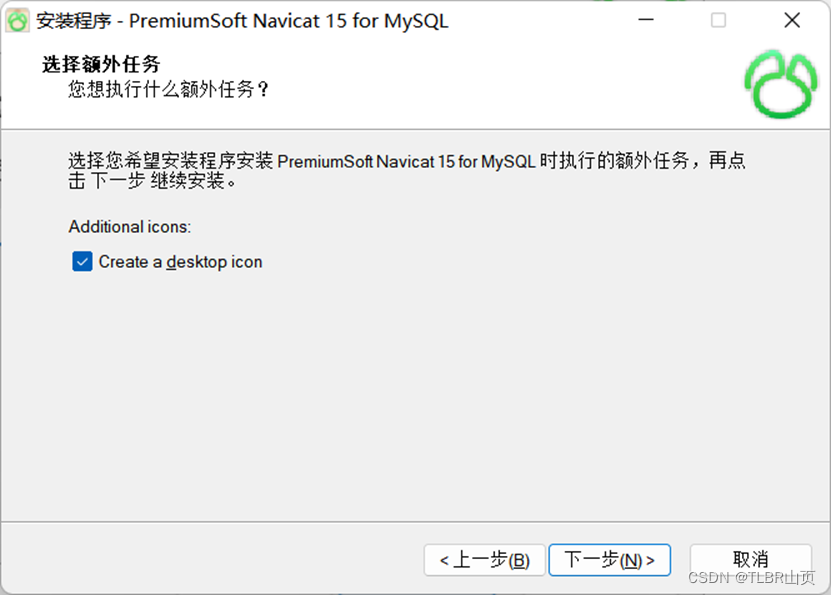The image size is (831, 595).
Task: Click the 'Create a desktop icon' label text
Action: coord(180,262)
